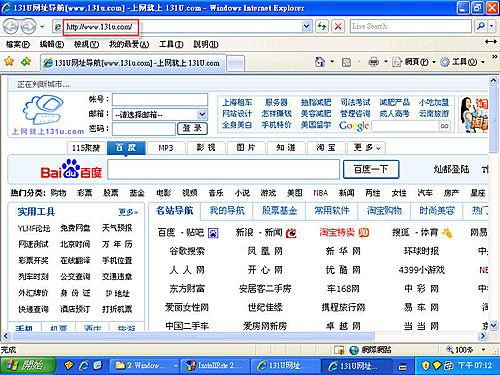Click the Add to Favorites star-plus icon

click(26, 61)
